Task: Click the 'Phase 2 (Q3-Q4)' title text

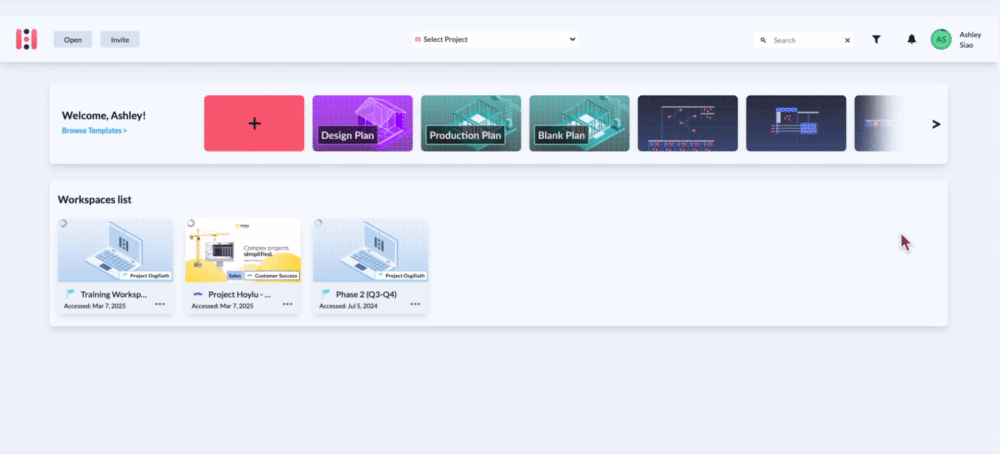Action: 366,295
